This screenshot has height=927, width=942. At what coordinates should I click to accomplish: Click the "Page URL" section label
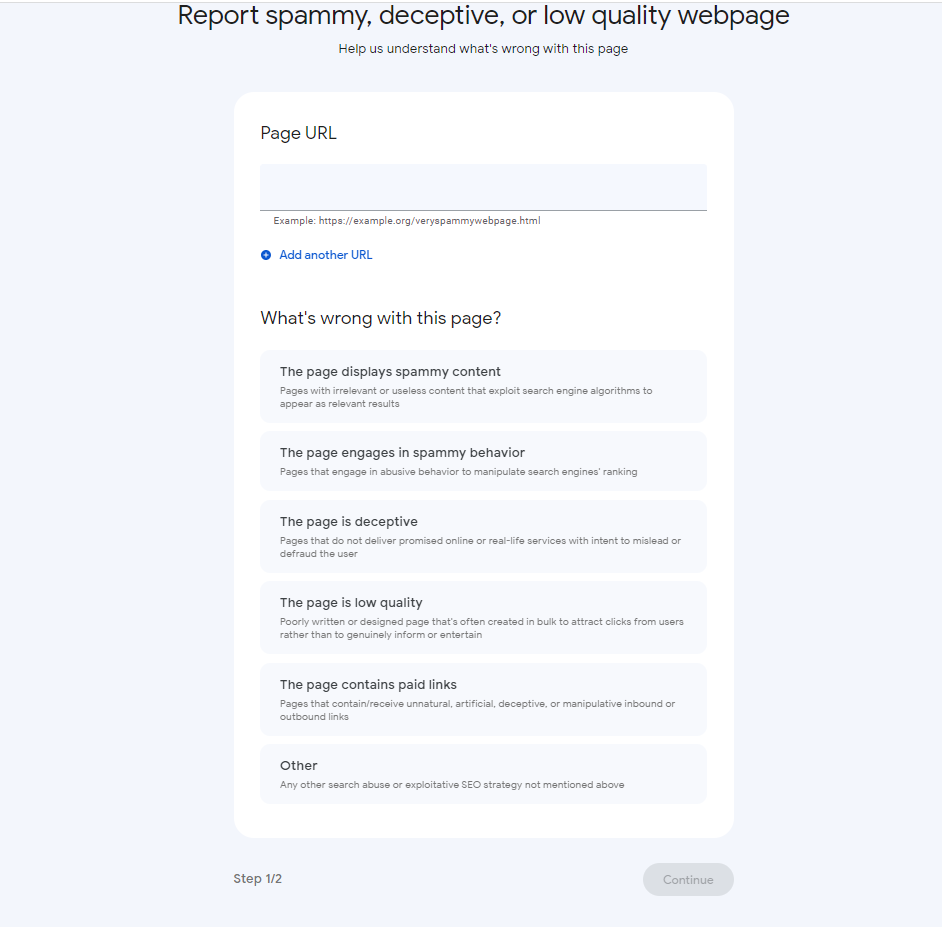coord(299,133)
